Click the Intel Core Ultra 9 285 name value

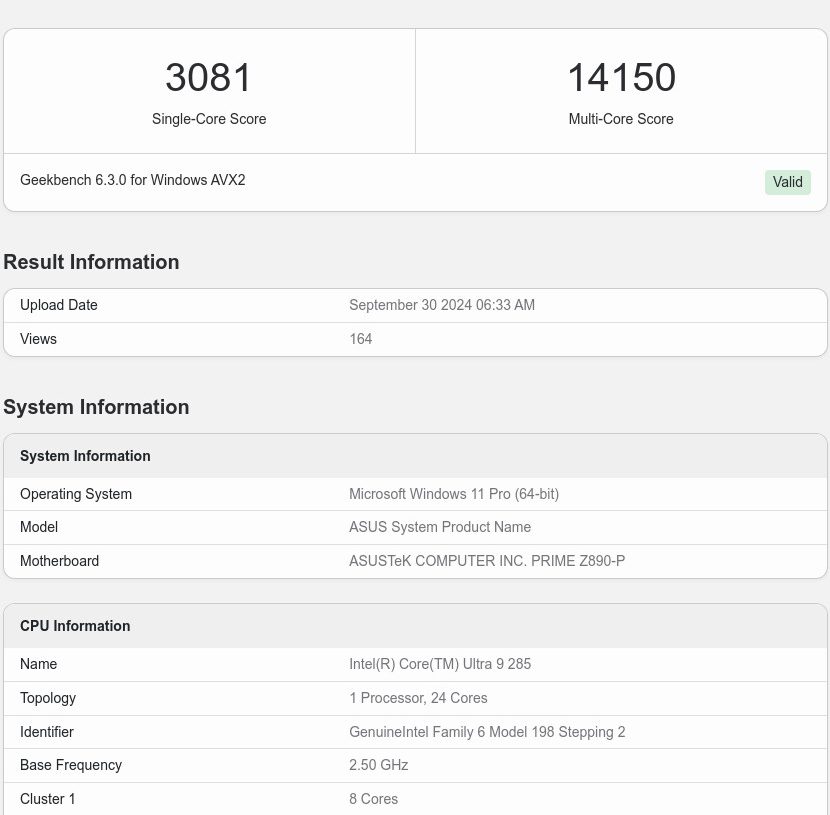pos(440,664)
